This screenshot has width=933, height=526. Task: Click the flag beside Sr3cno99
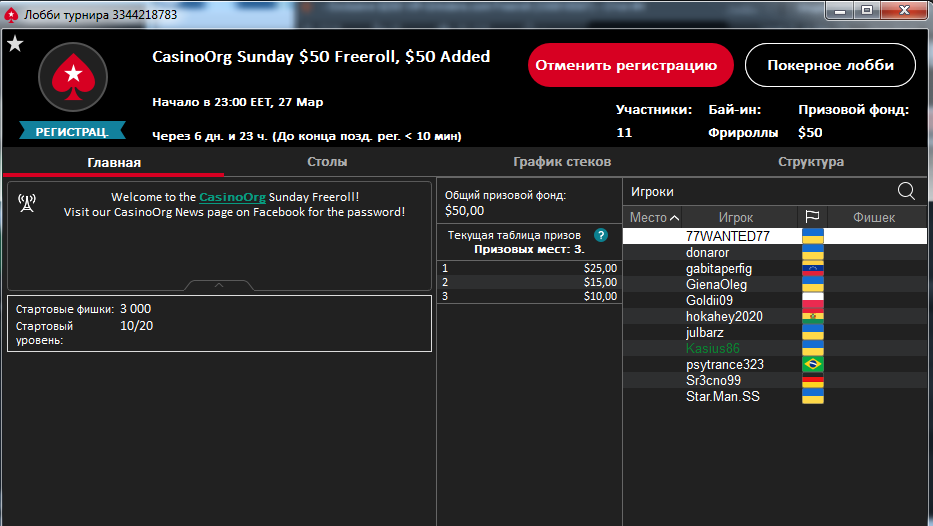pos(813,380)
